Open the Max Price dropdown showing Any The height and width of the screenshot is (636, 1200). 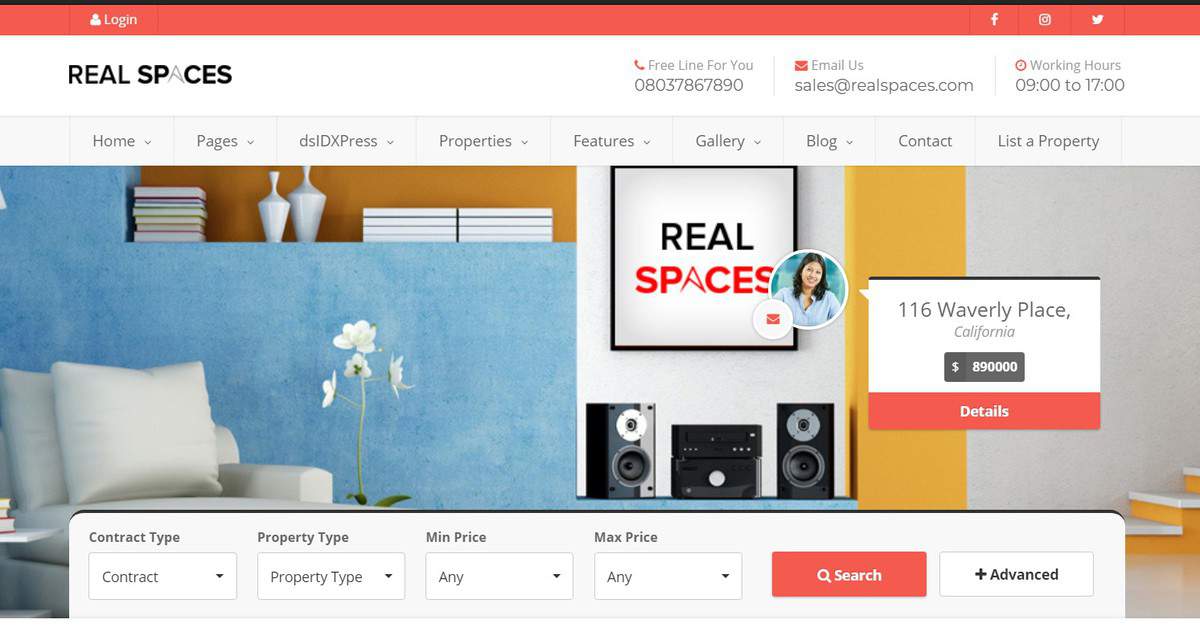coord(667,576)
